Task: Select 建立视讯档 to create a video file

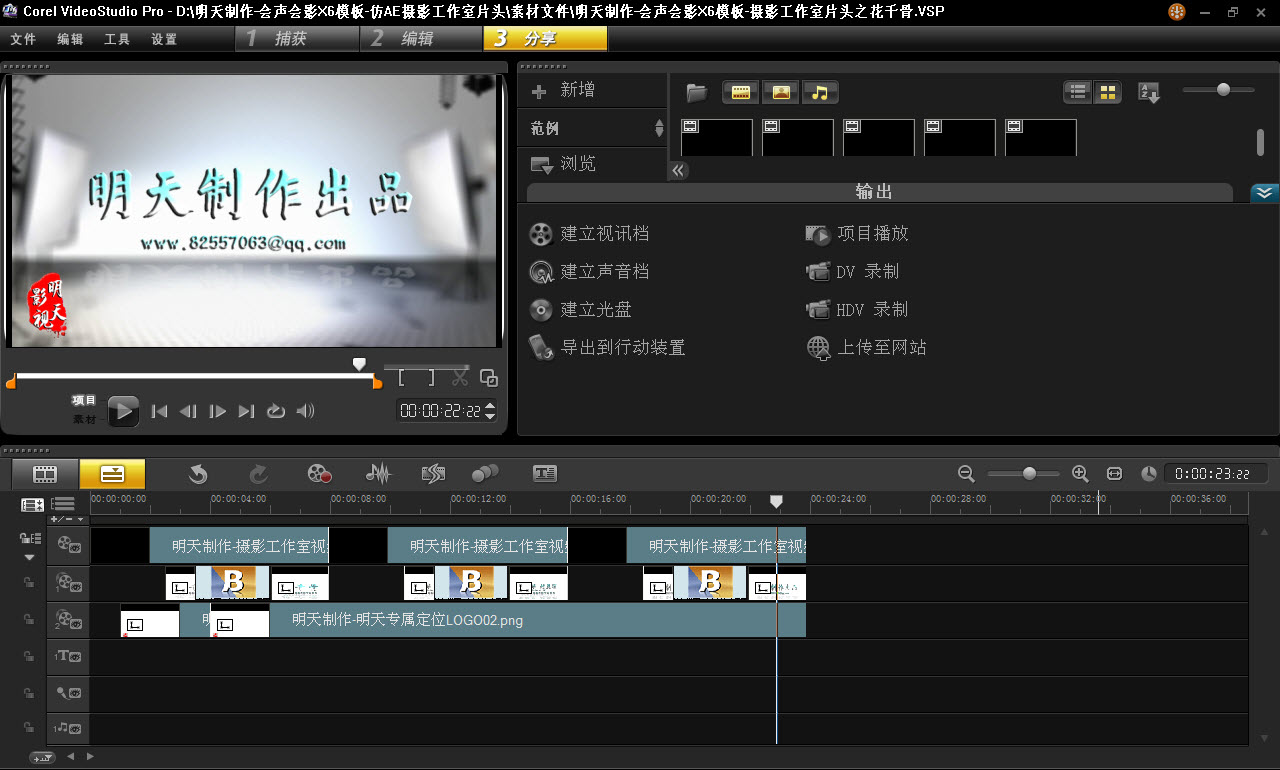Action: point(590,234)
